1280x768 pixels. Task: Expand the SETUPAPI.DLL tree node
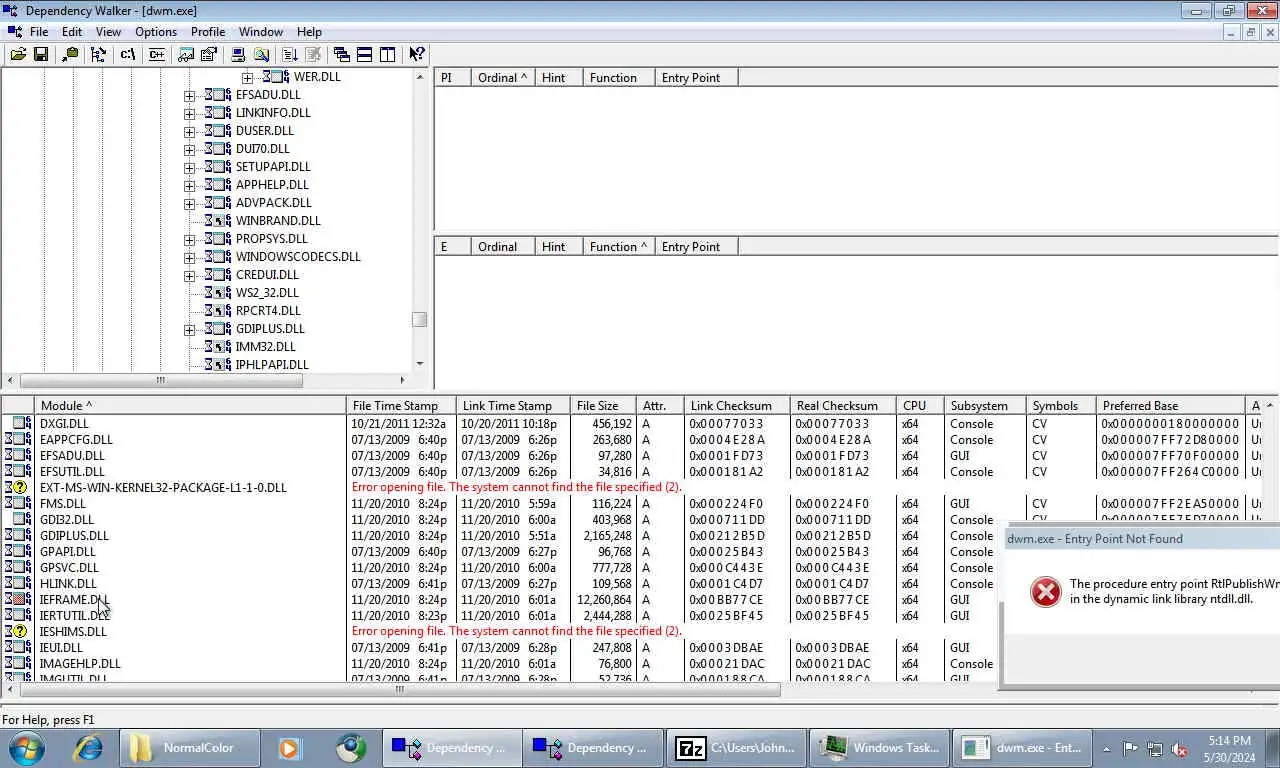tap(189, 167)
